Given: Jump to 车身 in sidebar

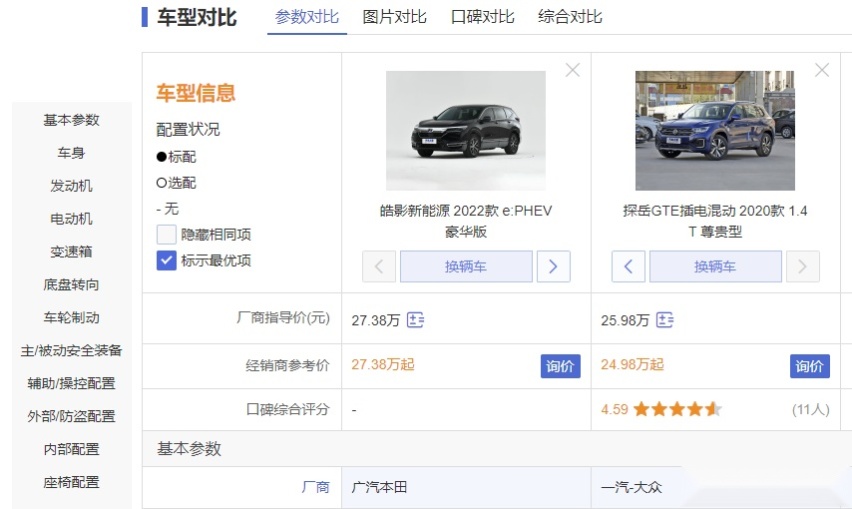Looking at the screenshot, I should [71, 153].
